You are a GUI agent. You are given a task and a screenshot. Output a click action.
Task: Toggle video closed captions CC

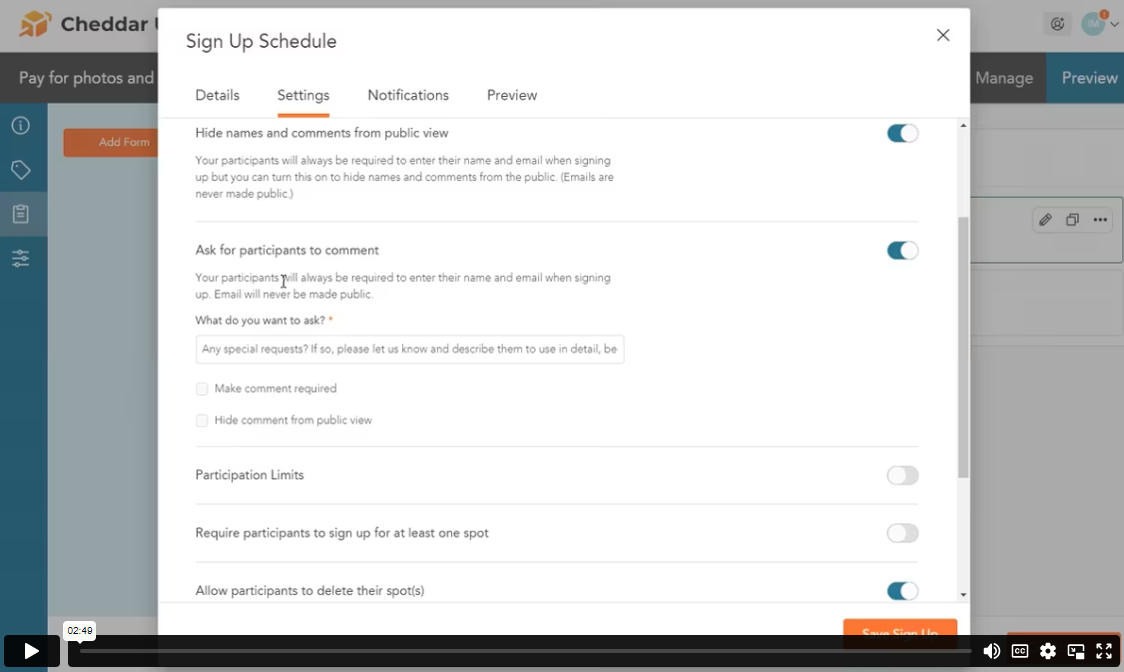click(x=1019, y=650)
